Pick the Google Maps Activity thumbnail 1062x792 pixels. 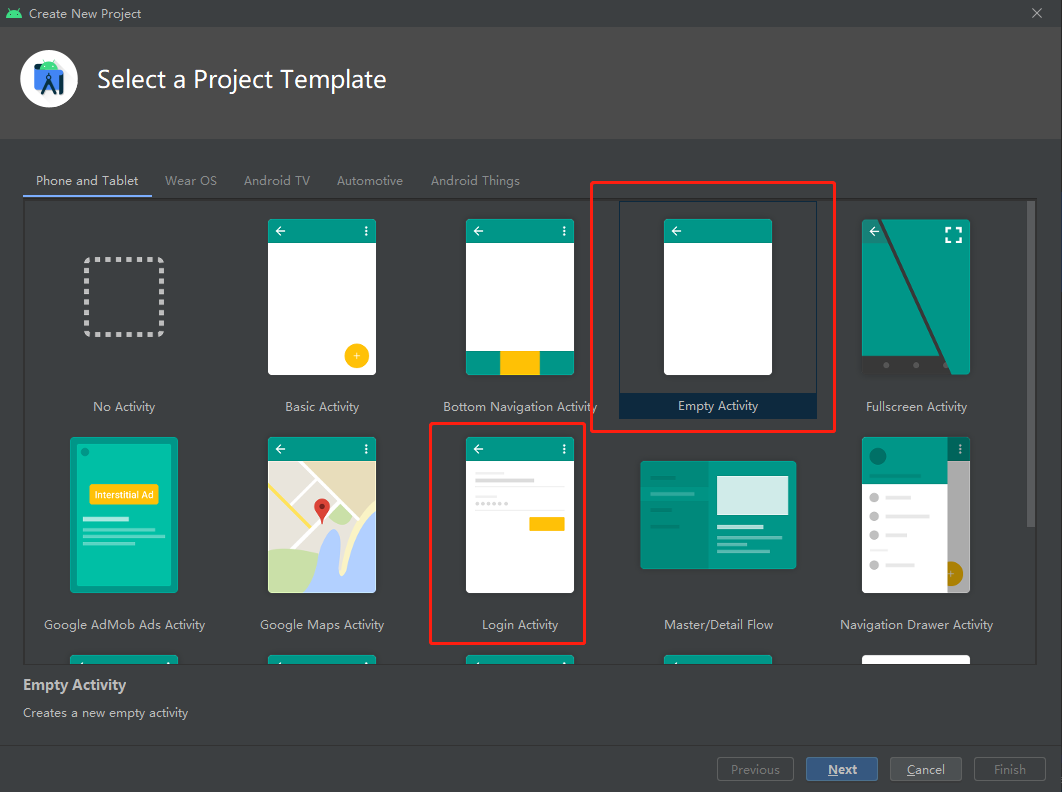(322, 515)
